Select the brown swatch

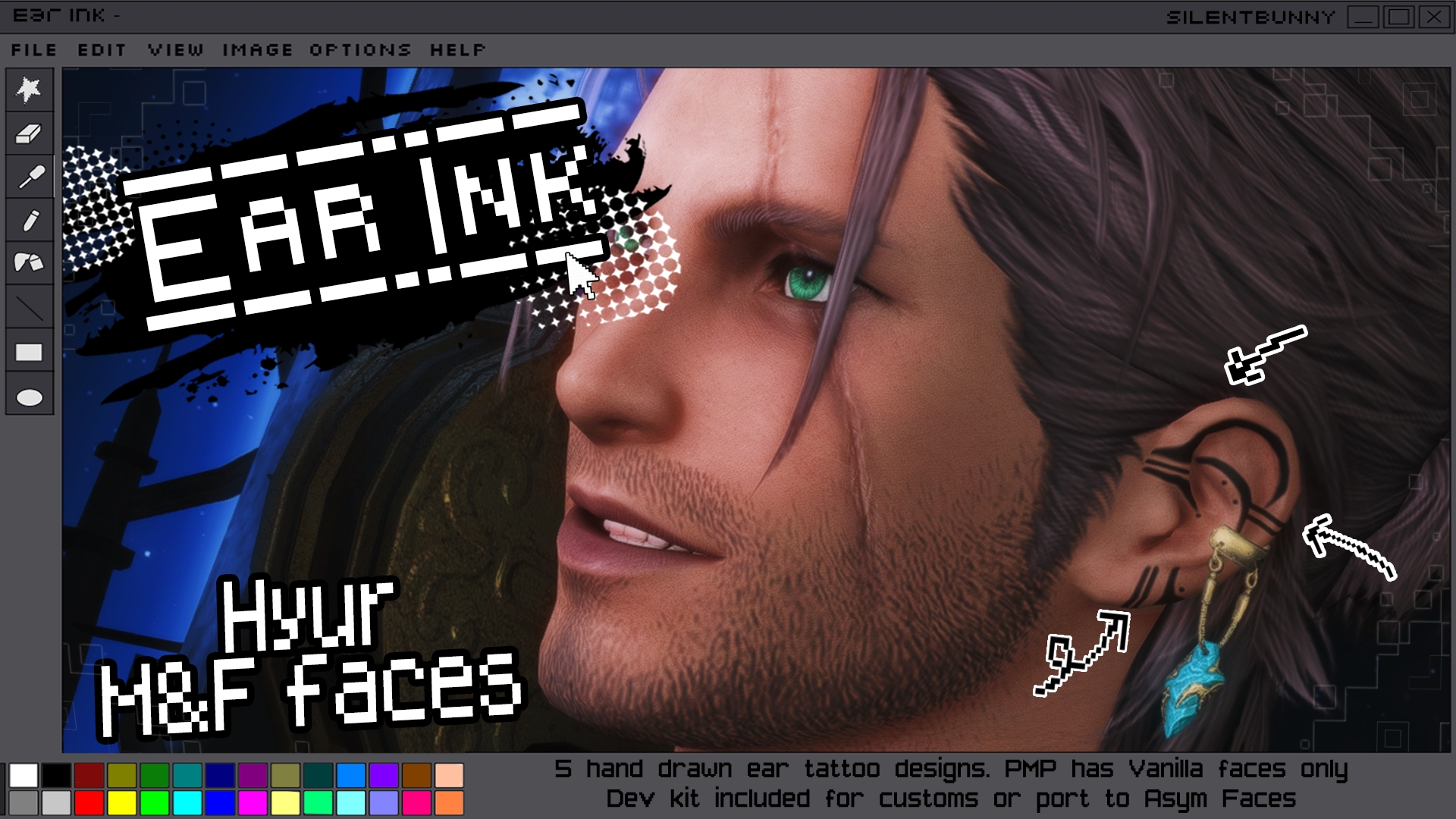(x=416, y=776)
